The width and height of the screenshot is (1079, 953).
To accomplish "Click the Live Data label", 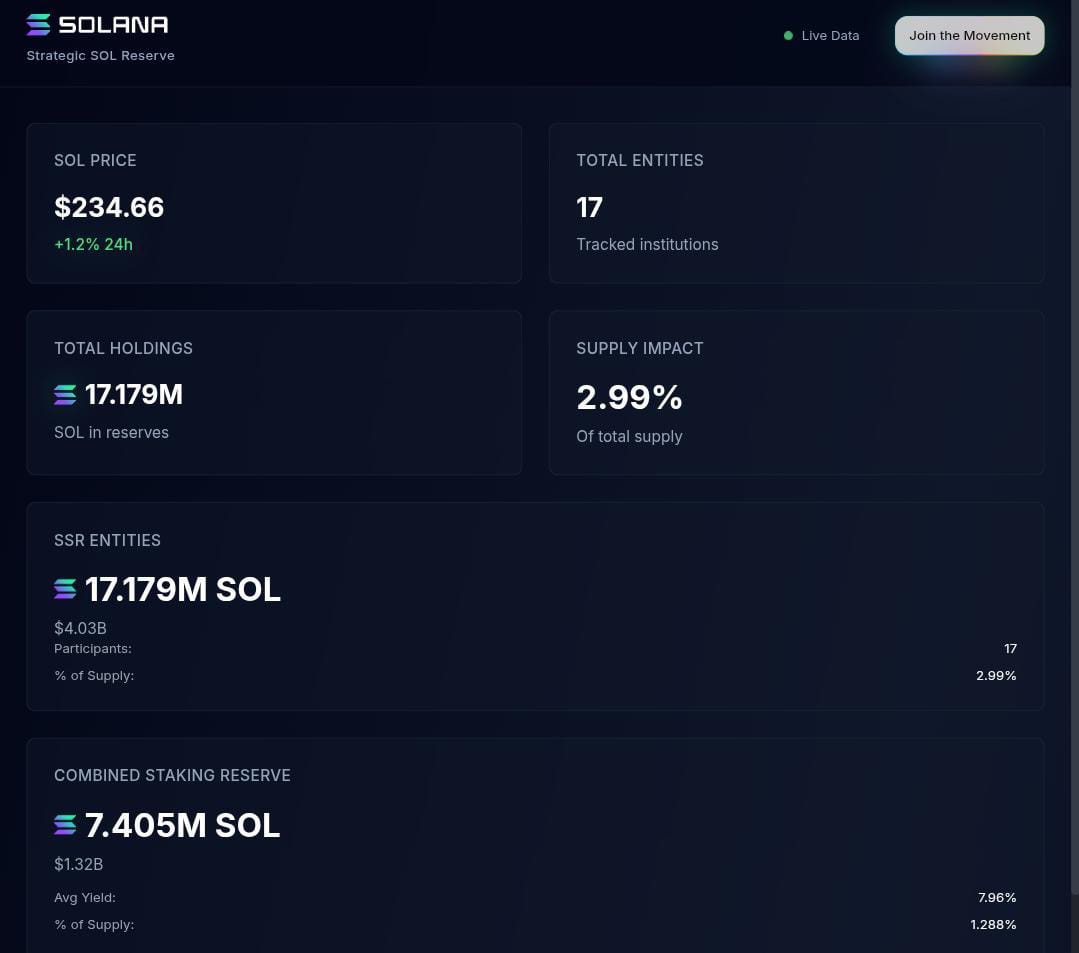I will click(830, 36).
